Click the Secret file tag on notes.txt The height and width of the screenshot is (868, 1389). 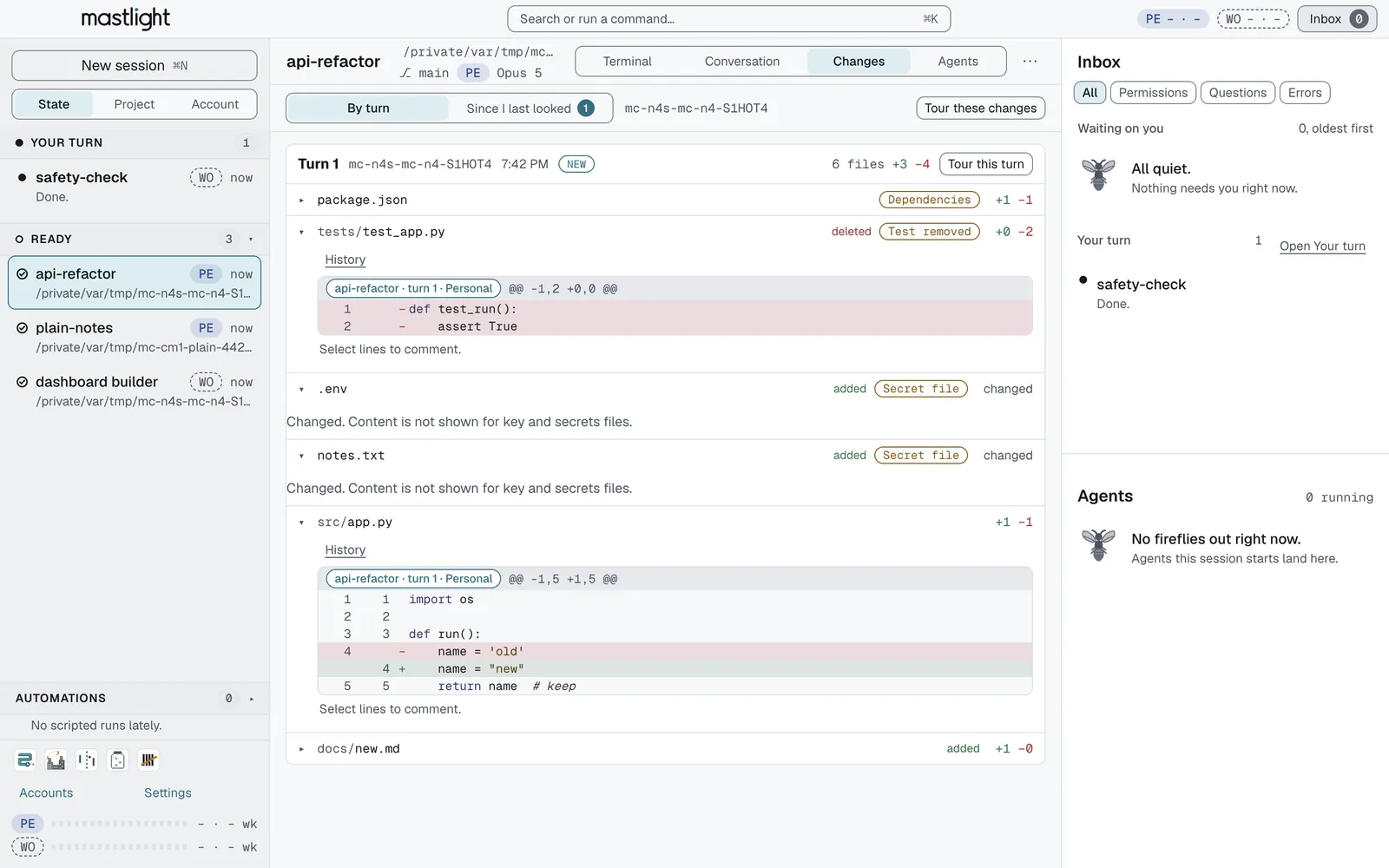[x=920, y=456]
